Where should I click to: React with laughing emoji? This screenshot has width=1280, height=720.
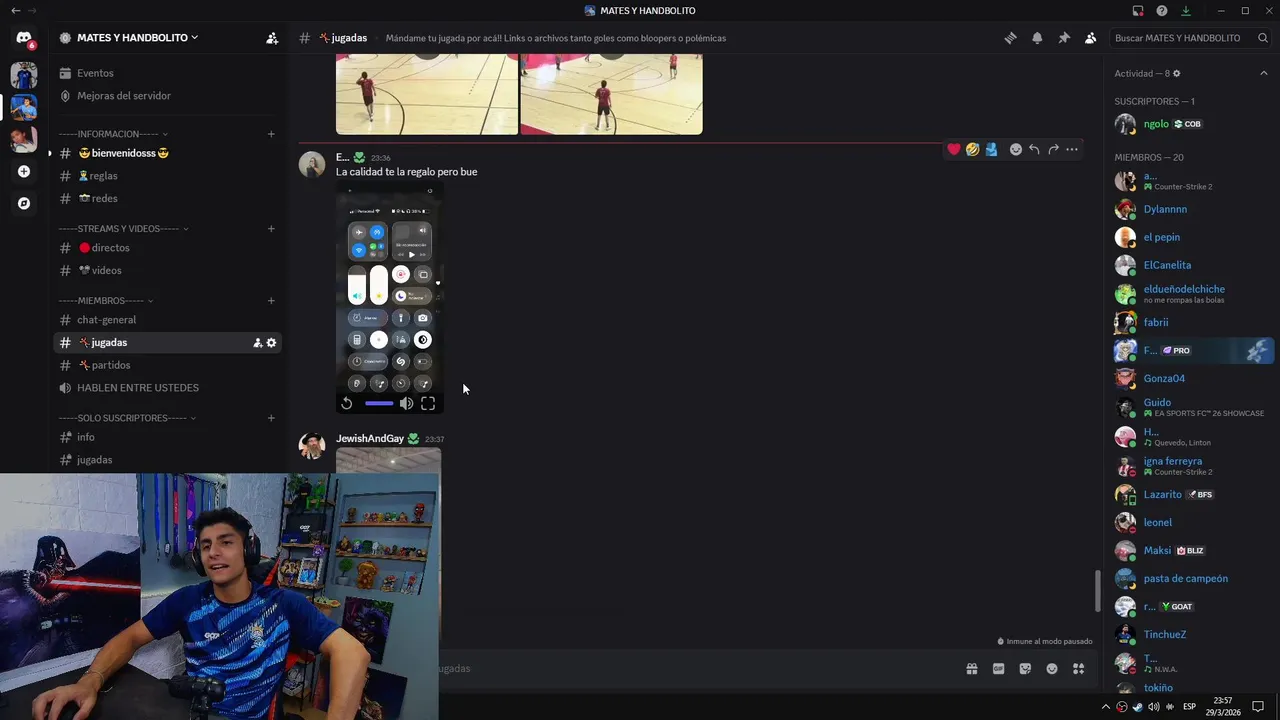[x=972, y=149]
